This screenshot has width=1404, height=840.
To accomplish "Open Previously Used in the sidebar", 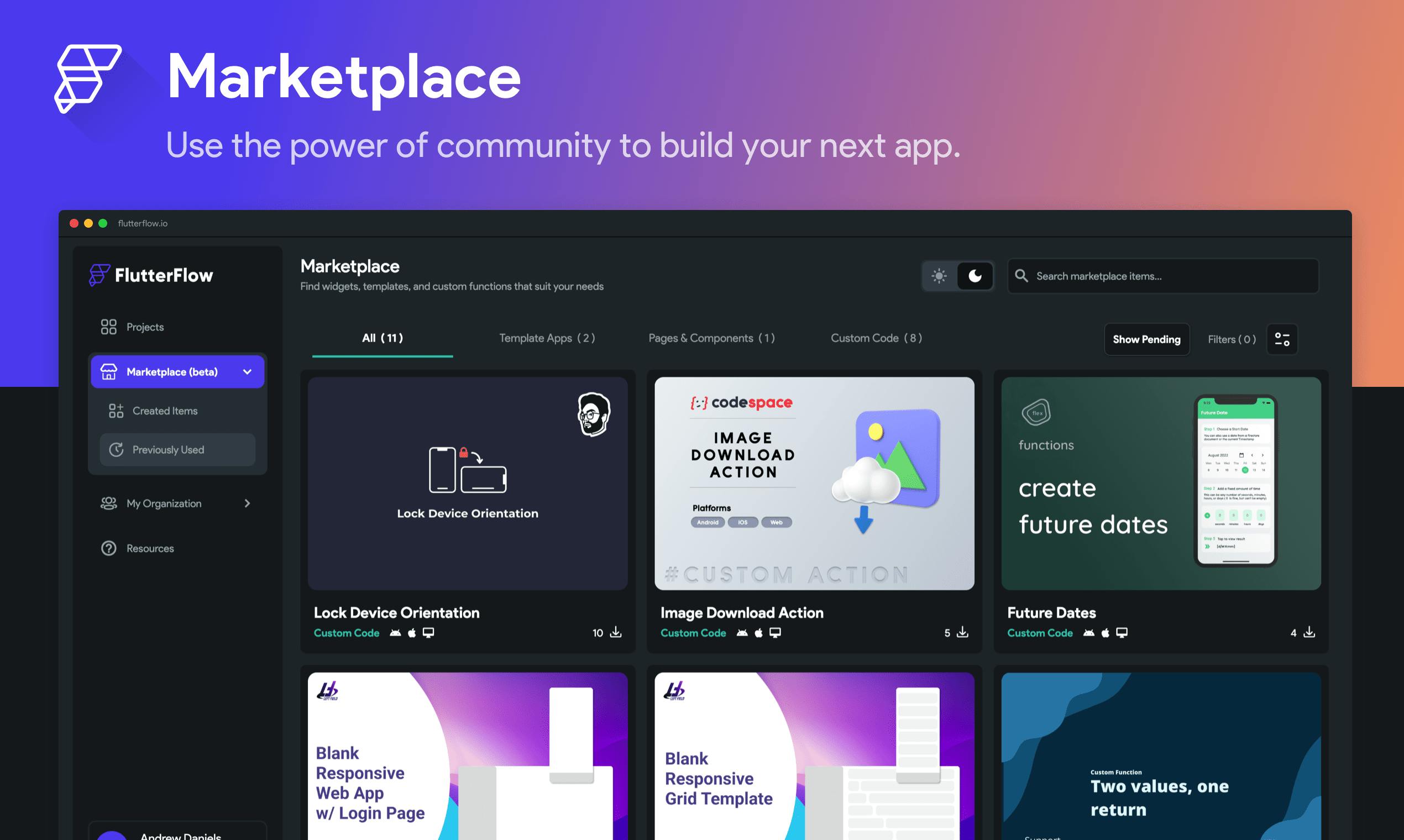I will [x=178, y=449].
